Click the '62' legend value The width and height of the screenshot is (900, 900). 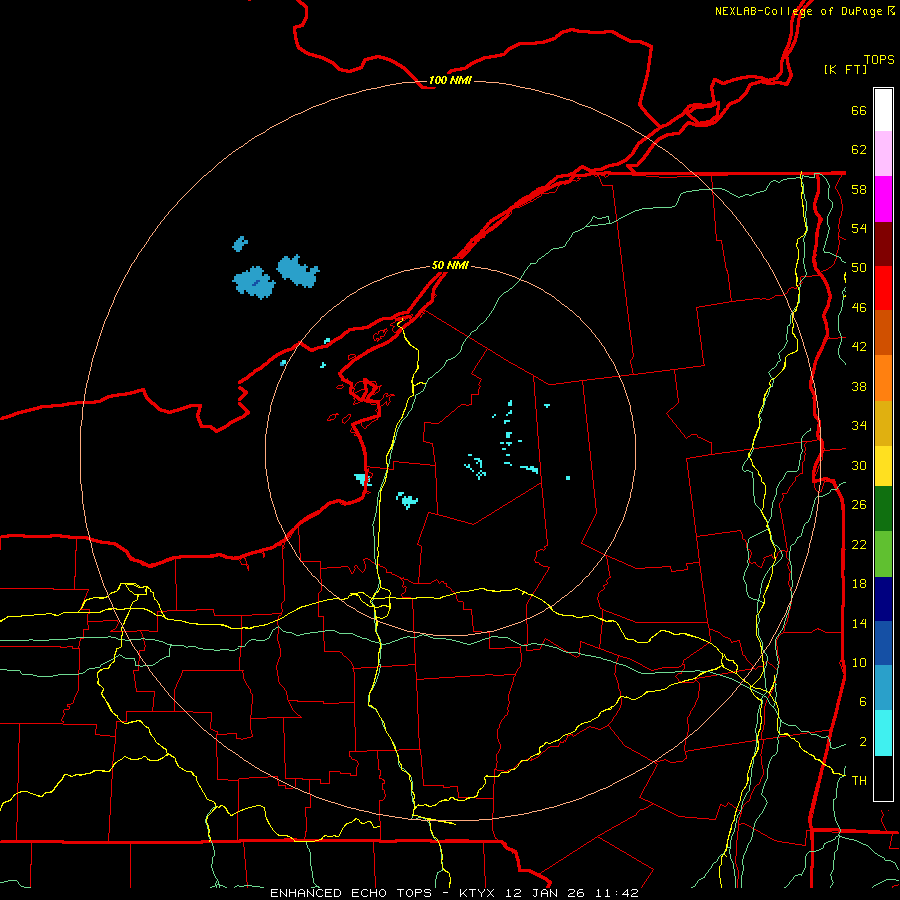859,150
